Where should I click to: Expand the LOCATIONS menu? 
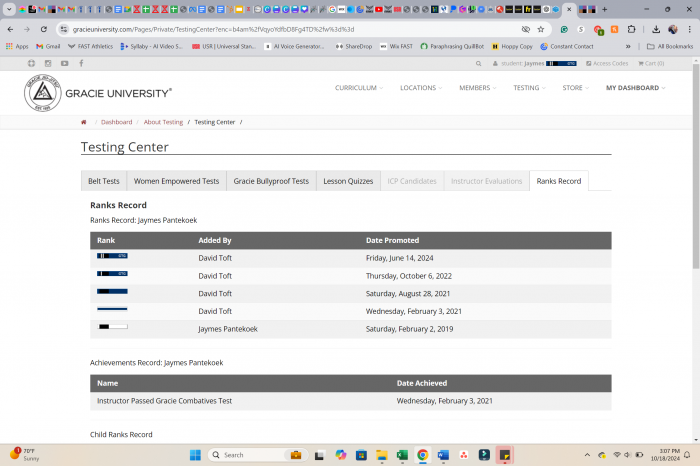421,88
